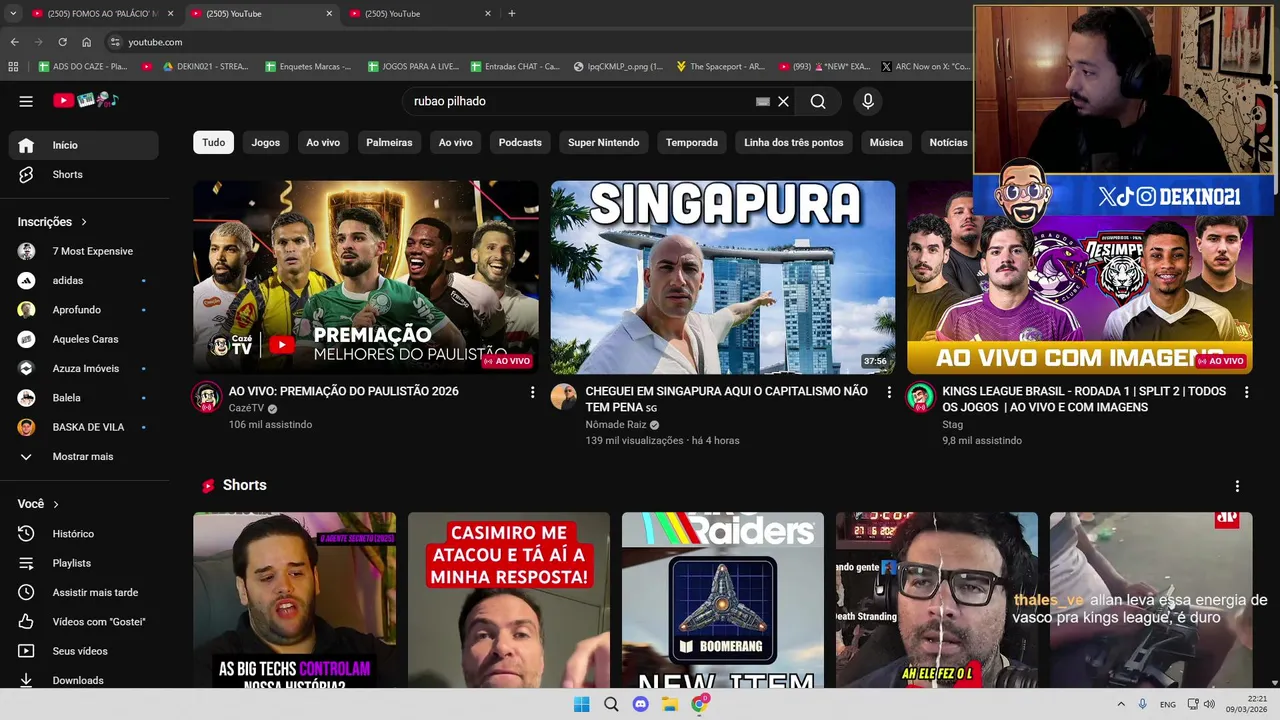Open Assistir mais tarde
This screenshot has height=720, width=1280.
84,592
